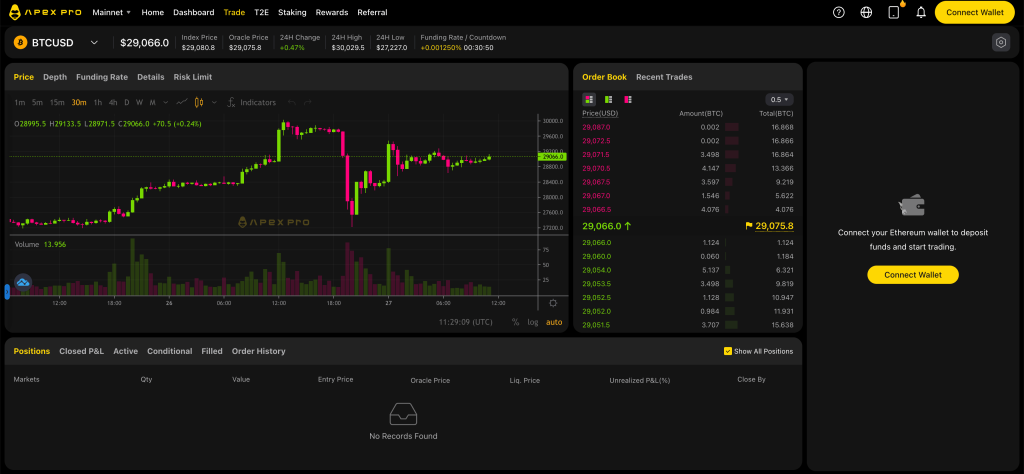Viewport: 1024px width, 474px height.
Task: Open the fx Indicators tool
Action: pos(231,103)
